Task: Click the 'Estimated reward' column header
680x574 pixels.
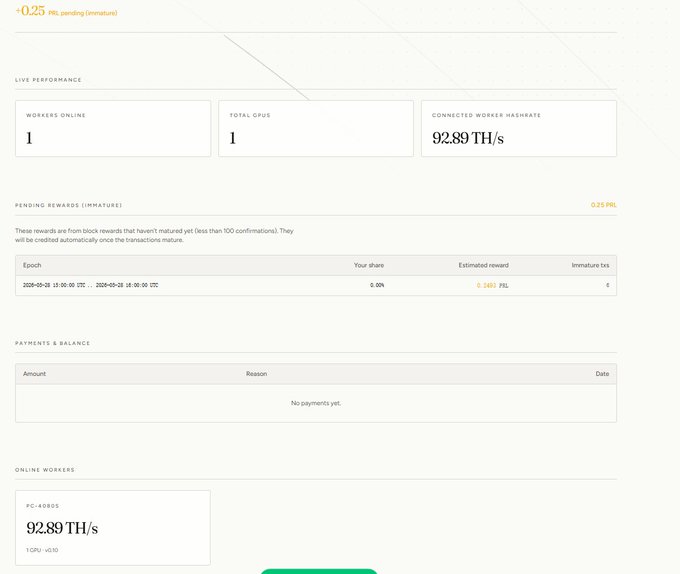Action: [x=484, y=265]
